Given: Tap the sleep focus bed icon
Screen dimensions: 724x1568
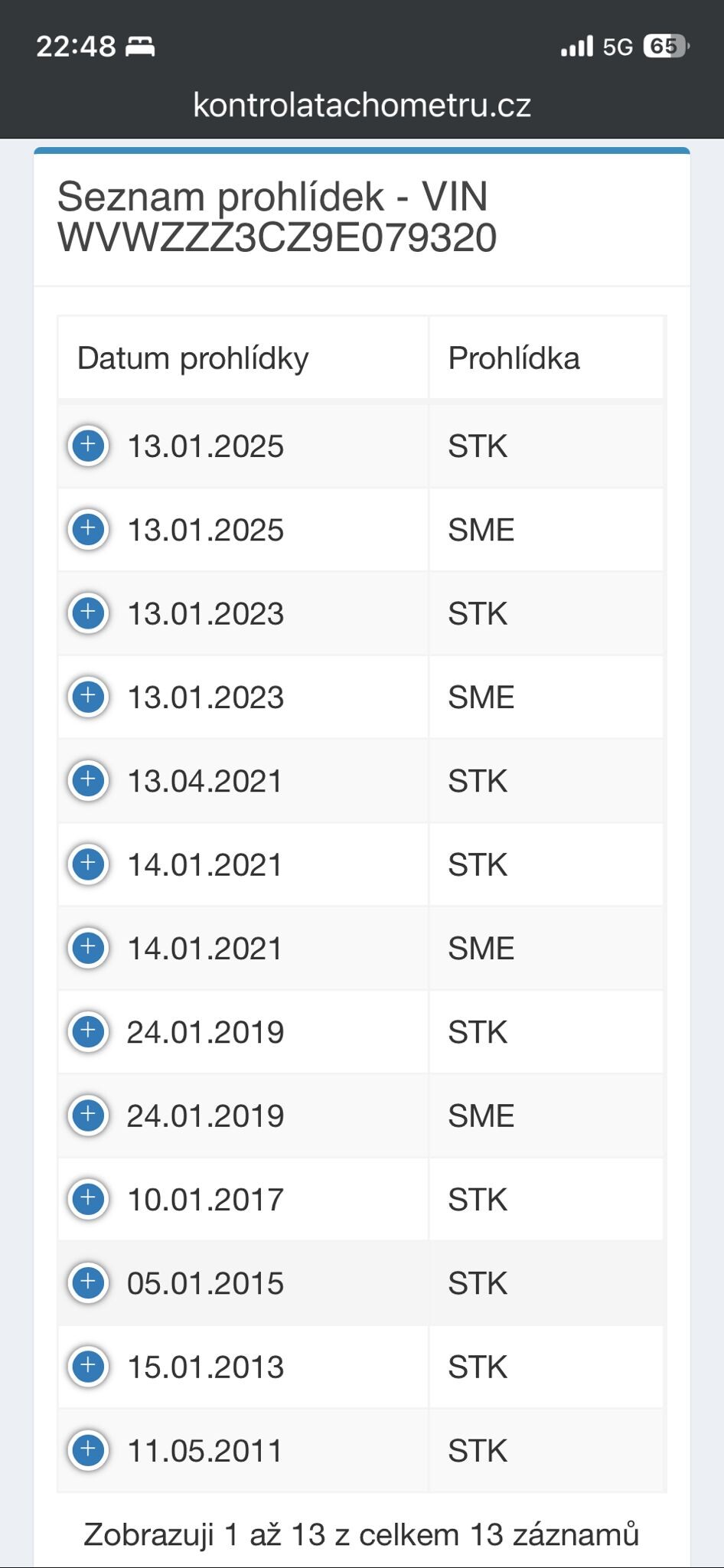Looking at the screenshot, I should click(140, 47).
